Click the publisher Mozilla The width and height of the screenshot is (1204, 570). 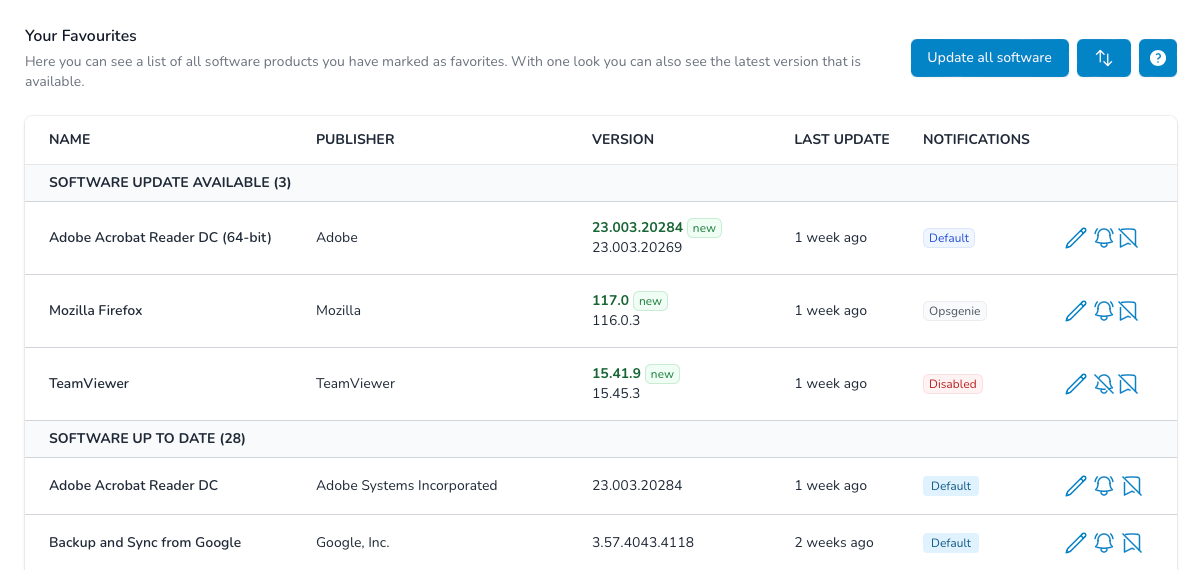[338, 311]
